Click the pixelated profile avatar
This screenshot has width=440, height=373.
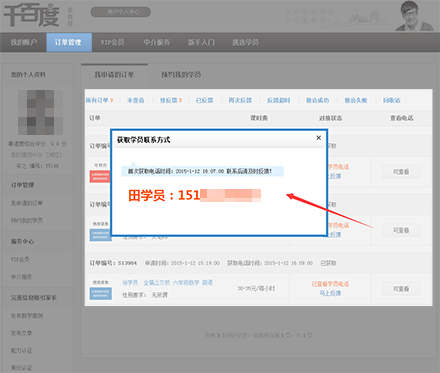(x=40, y=112)
